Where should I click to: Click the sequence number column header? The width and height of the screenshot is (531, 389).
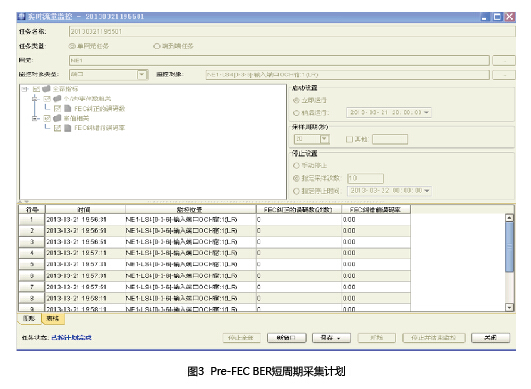(31, 209)
